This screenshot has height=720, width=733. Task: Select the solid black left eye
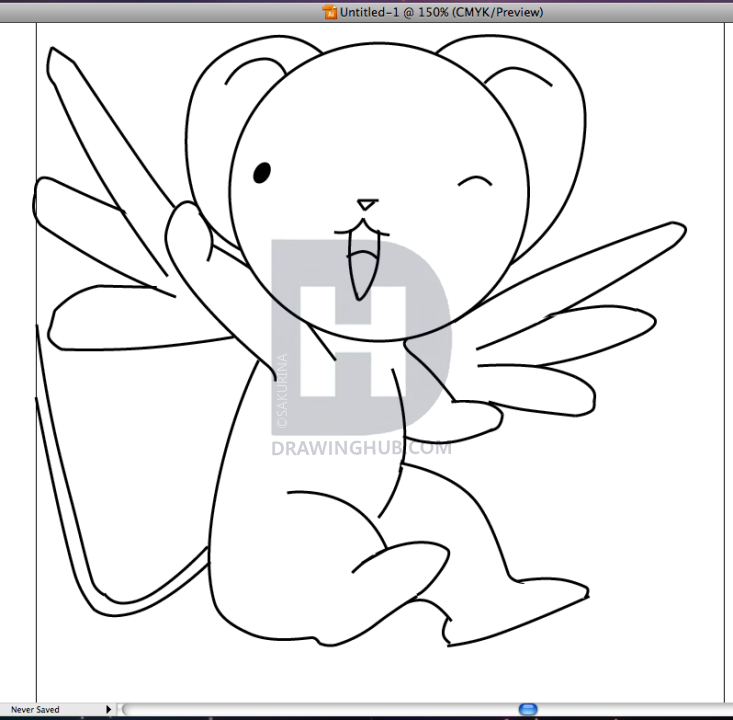[262, 173]
